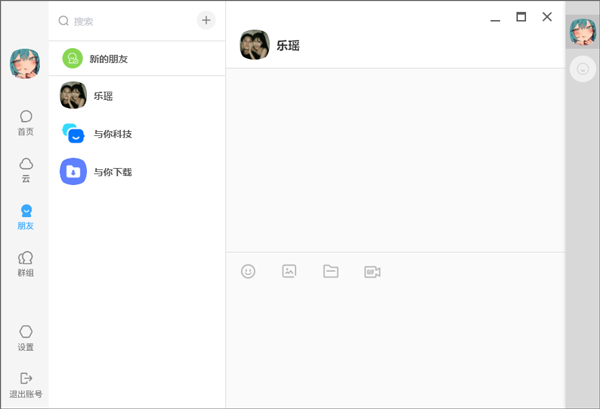Click the 乐瑶 name in chat header
Screen dimensions: 600x409
coord(288,46)
